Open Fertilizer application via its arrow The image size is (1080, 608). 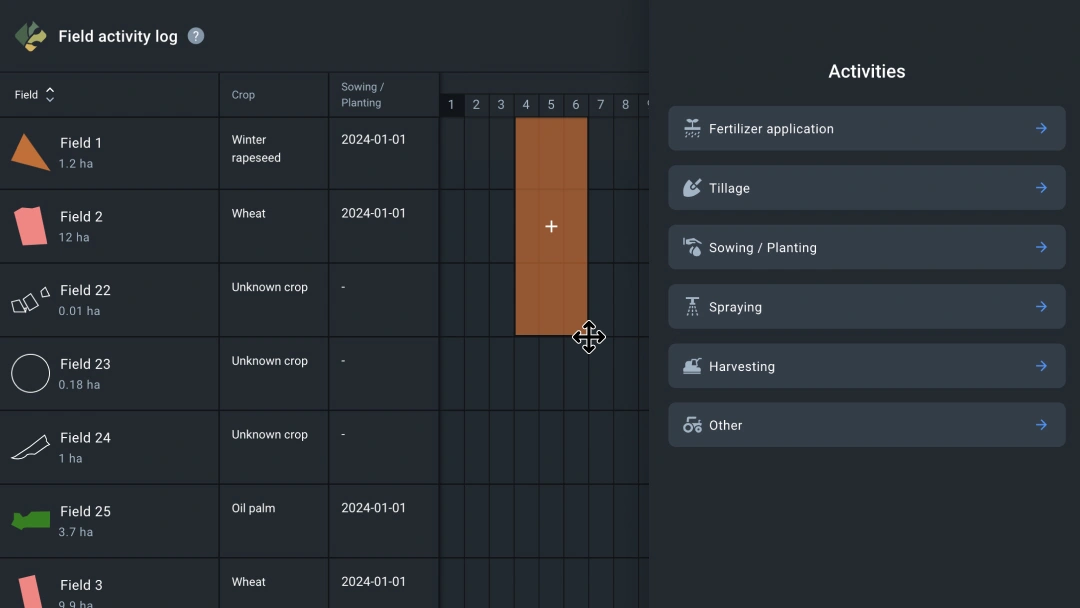point(1039,128)
